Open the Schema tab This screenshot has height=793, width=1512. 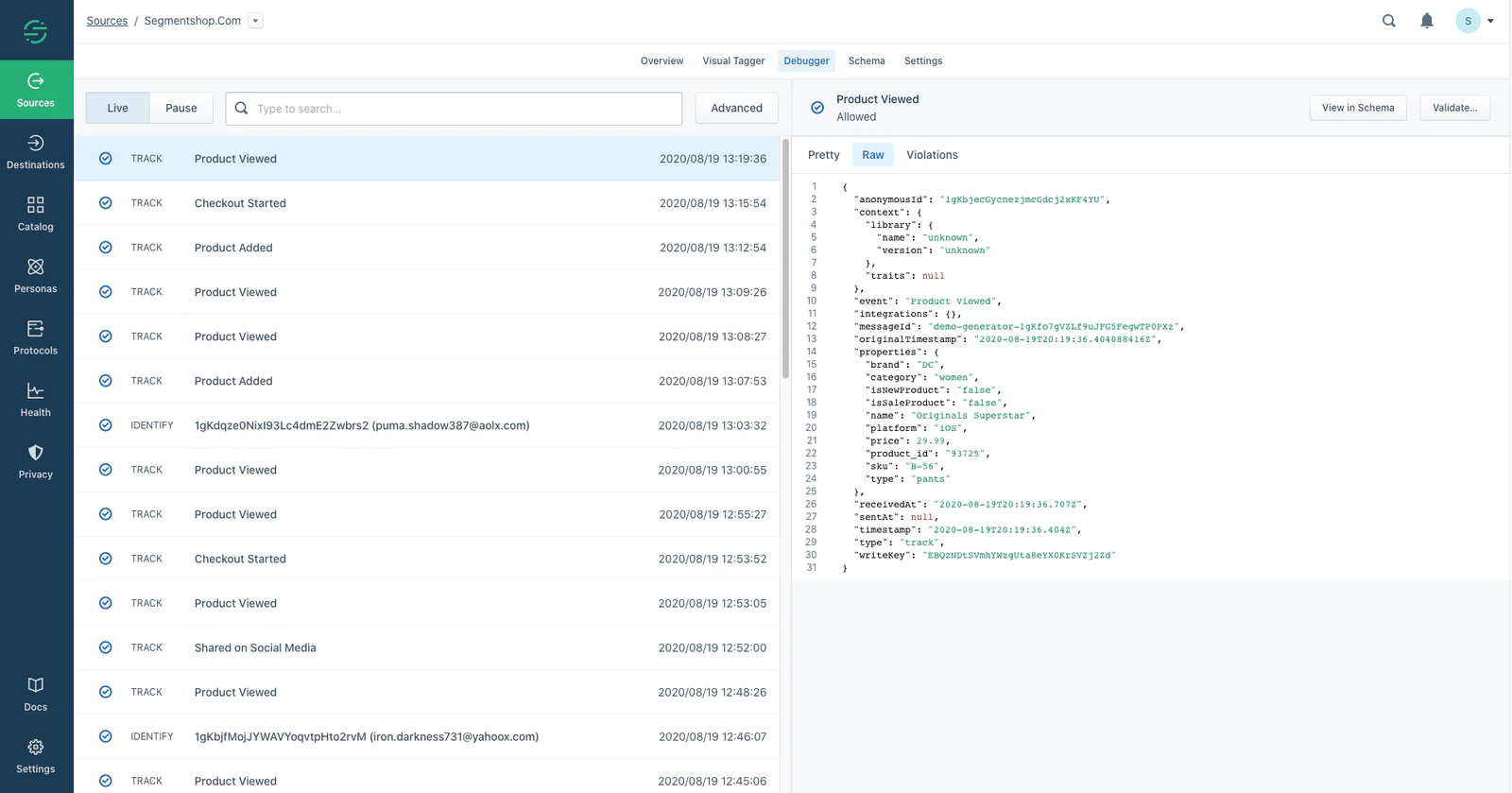[x=867, y=60]
